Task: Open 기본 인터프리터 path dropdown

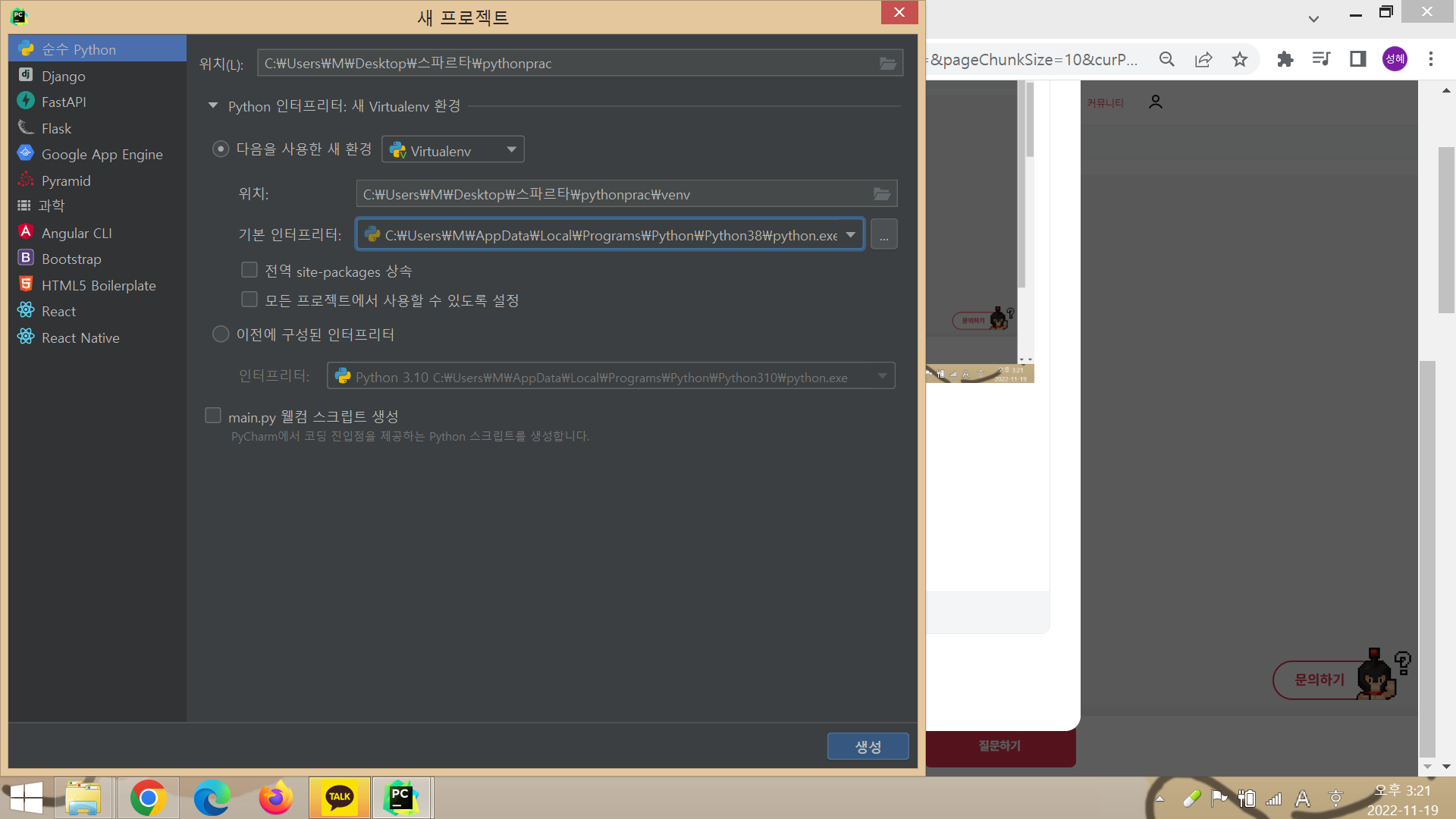Action: pyautogui.click(x=851, y=235)
